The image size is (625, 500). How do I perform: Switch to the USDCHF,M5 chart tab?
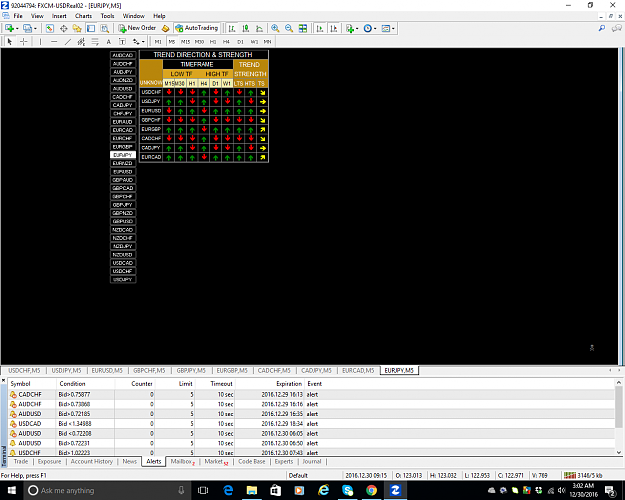point(24,370)
